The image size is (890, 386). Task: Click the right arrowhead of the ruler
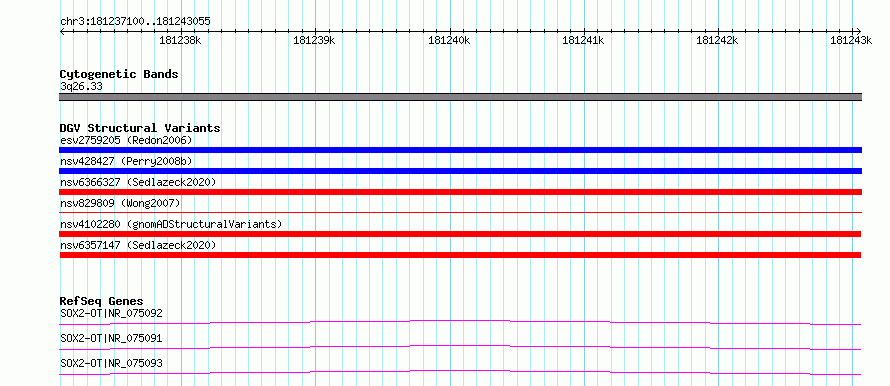coord(859,31)
